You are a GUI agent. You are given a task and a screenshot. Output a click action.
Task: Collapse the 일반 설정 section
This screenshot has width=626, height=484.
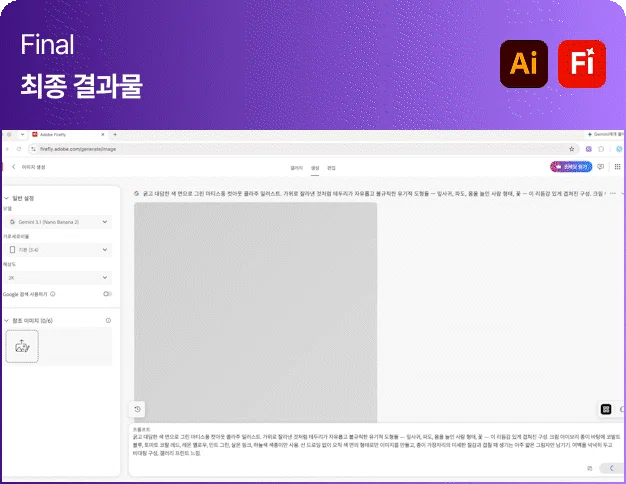point(6,198)
